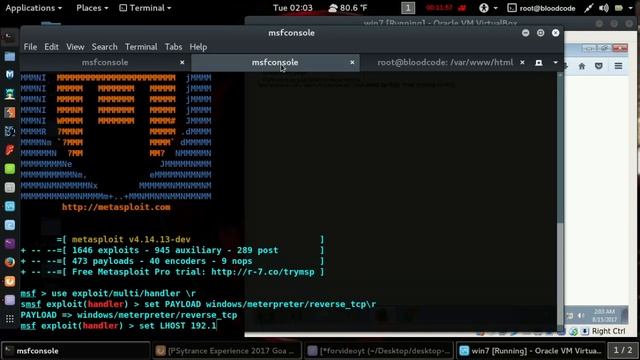Image resolution: width=640 pixels, height=360 pixels.
Task: Open the Files folder icon in dock
Action: [x=9, y=56]
